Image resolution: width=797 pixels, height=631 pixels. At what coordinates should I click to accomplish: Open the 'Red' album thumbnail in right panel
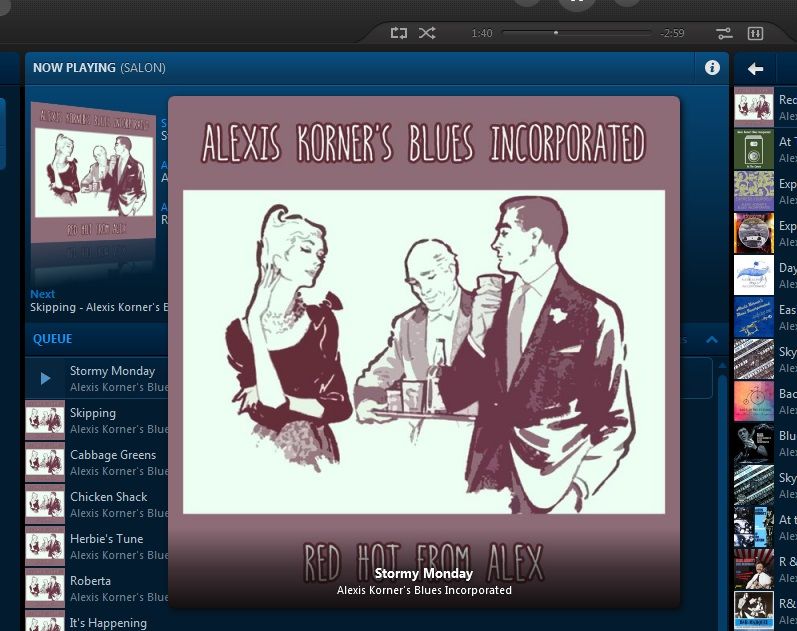(754, 107)
